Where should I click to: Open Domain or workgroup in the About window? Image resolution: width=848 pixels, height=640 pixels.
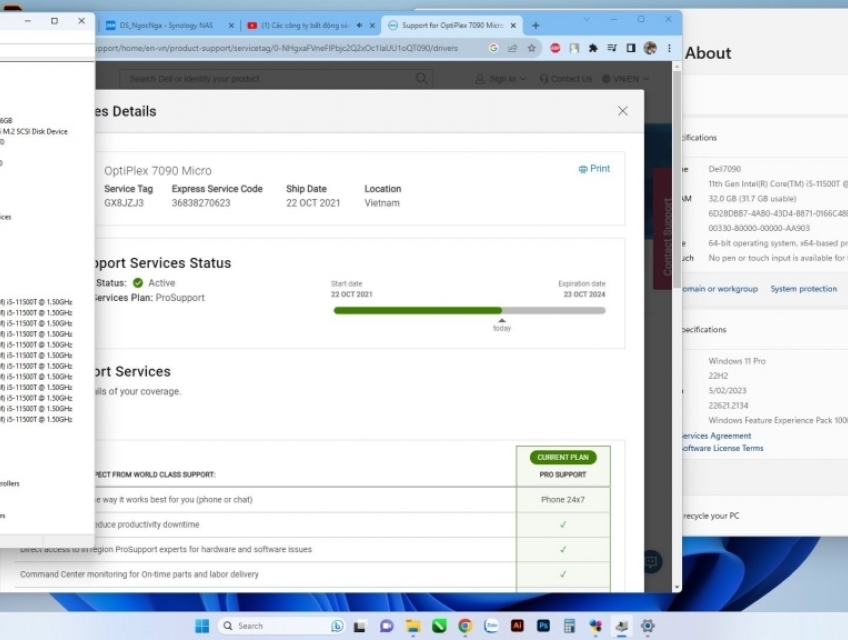click(719, 289)
